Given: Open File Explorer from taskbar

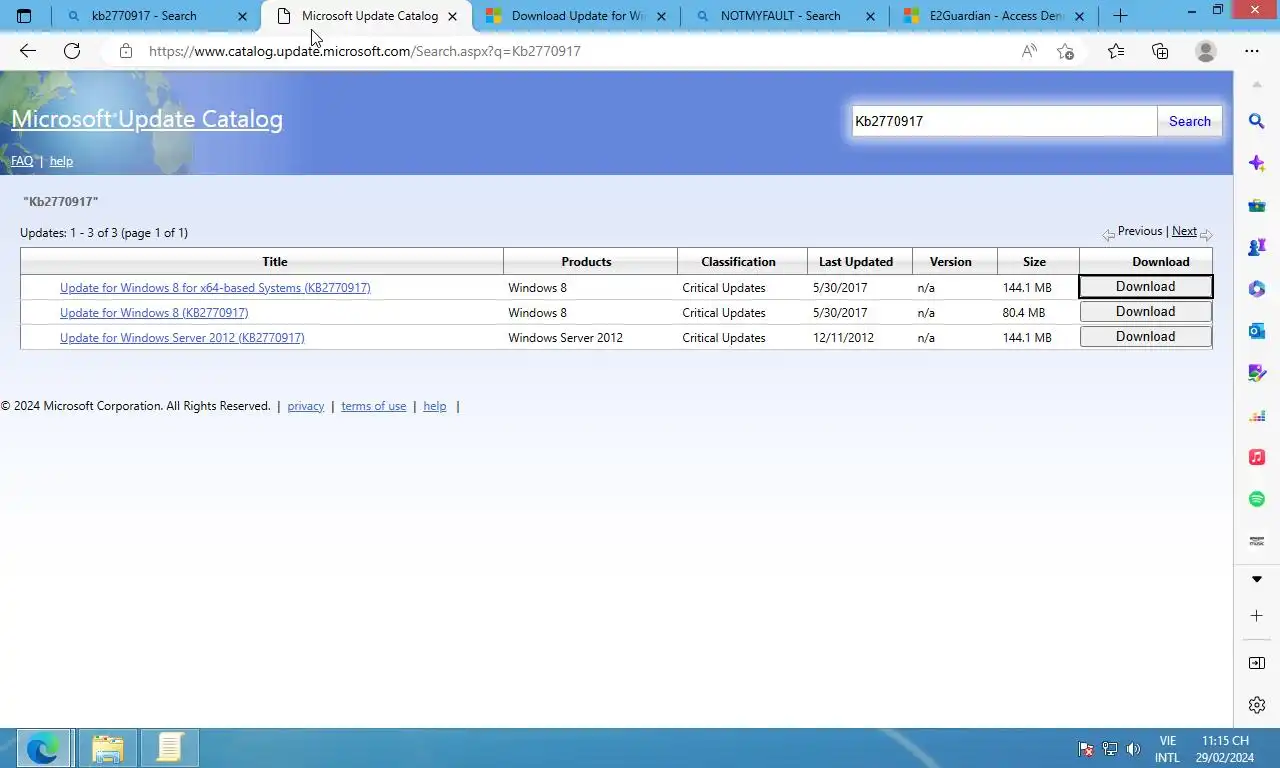Looking at the screenshot, I should coord(107,748).
